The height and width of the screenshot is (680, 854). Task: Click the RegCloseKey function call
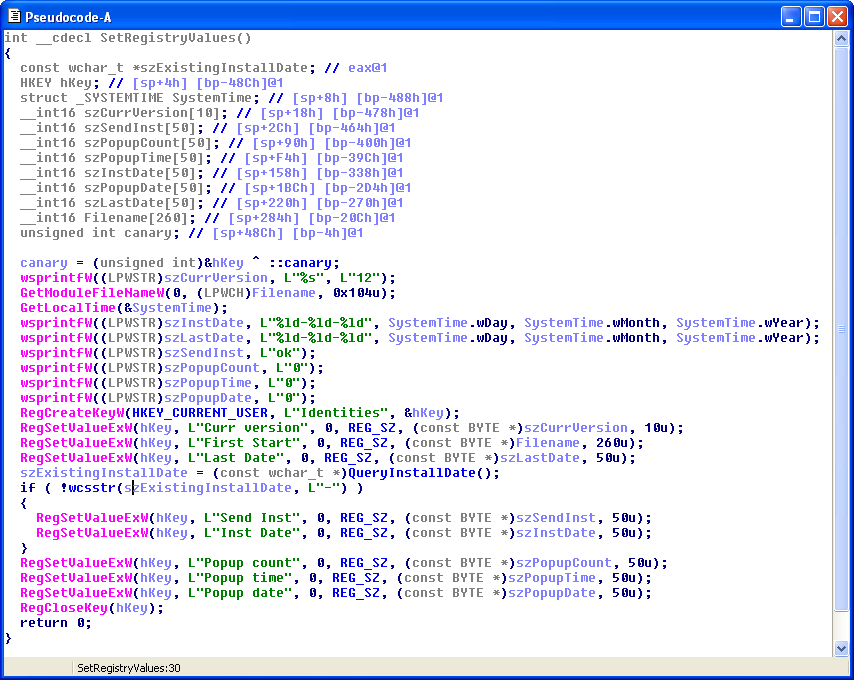64,608
